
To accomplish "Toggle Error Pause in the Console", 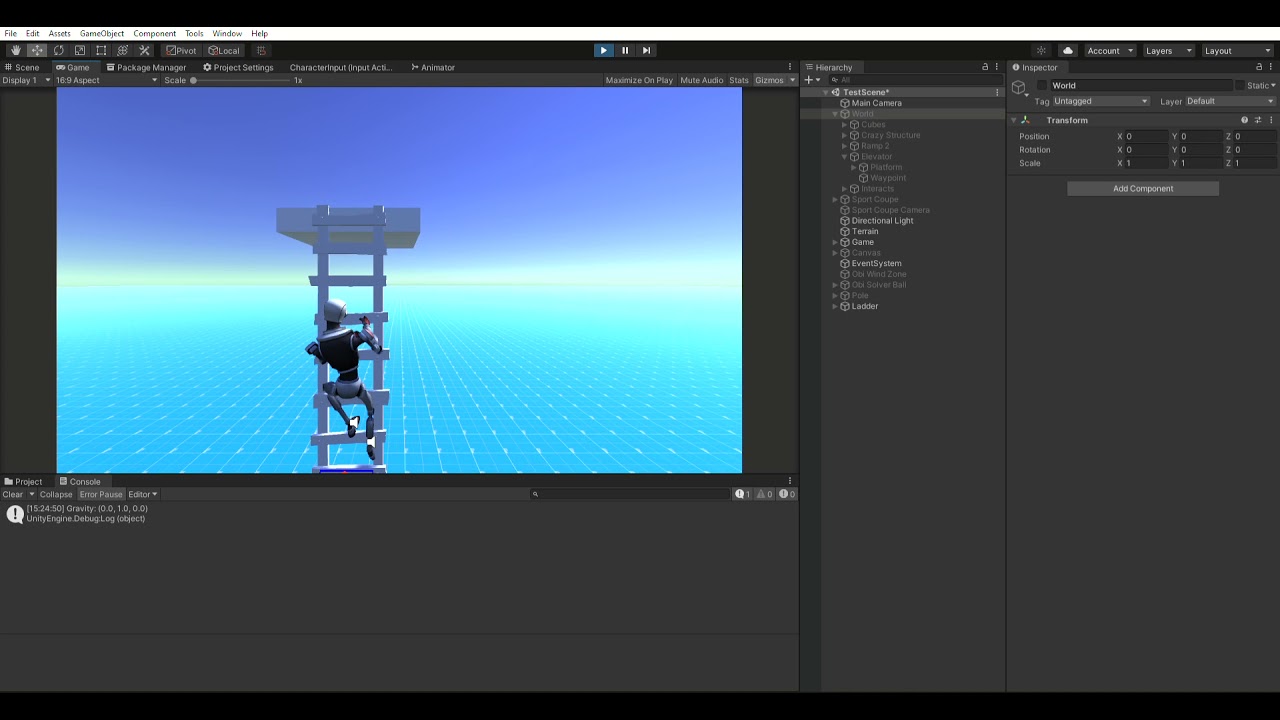I will 101,494.
